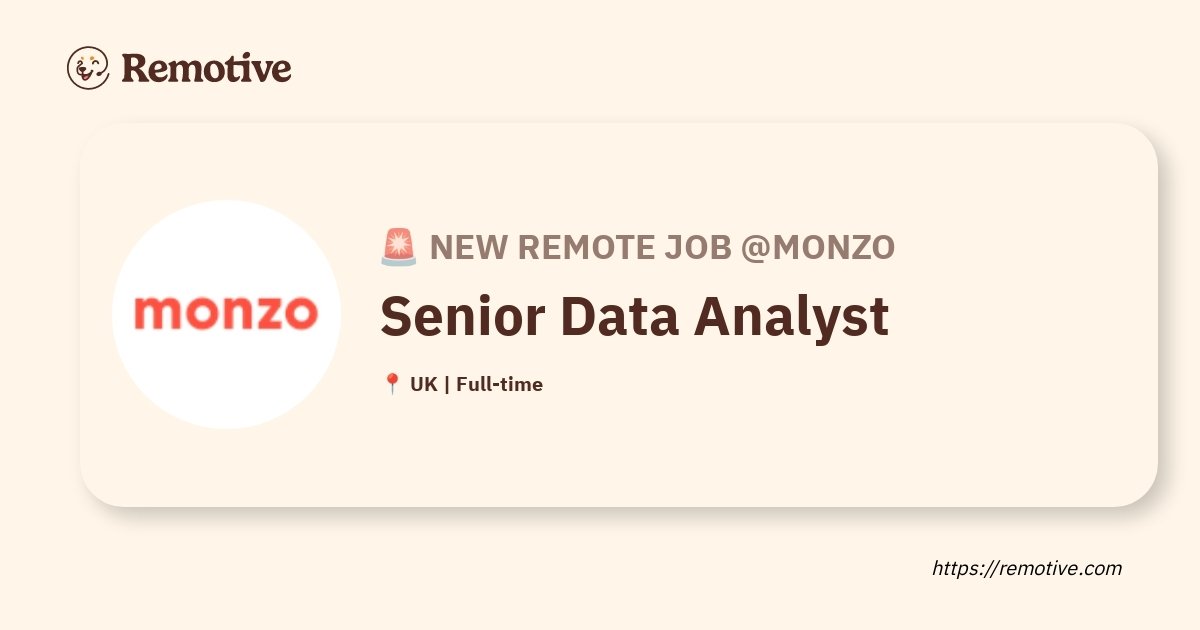The width and height of the screenshot is (1200, 630).
Task: Click the @MONZO mention in the header
Action: tap(817, 247)
